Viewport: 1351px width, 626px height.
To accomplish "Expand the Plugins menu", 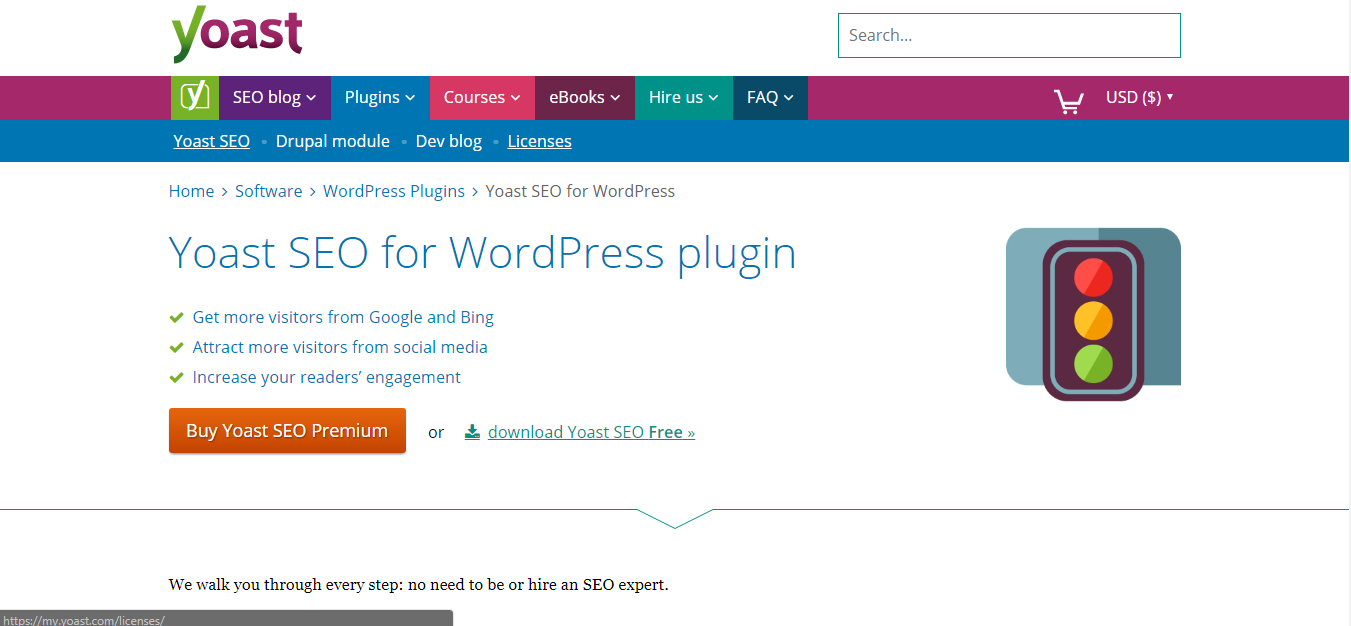I will [x=380, y=97].
